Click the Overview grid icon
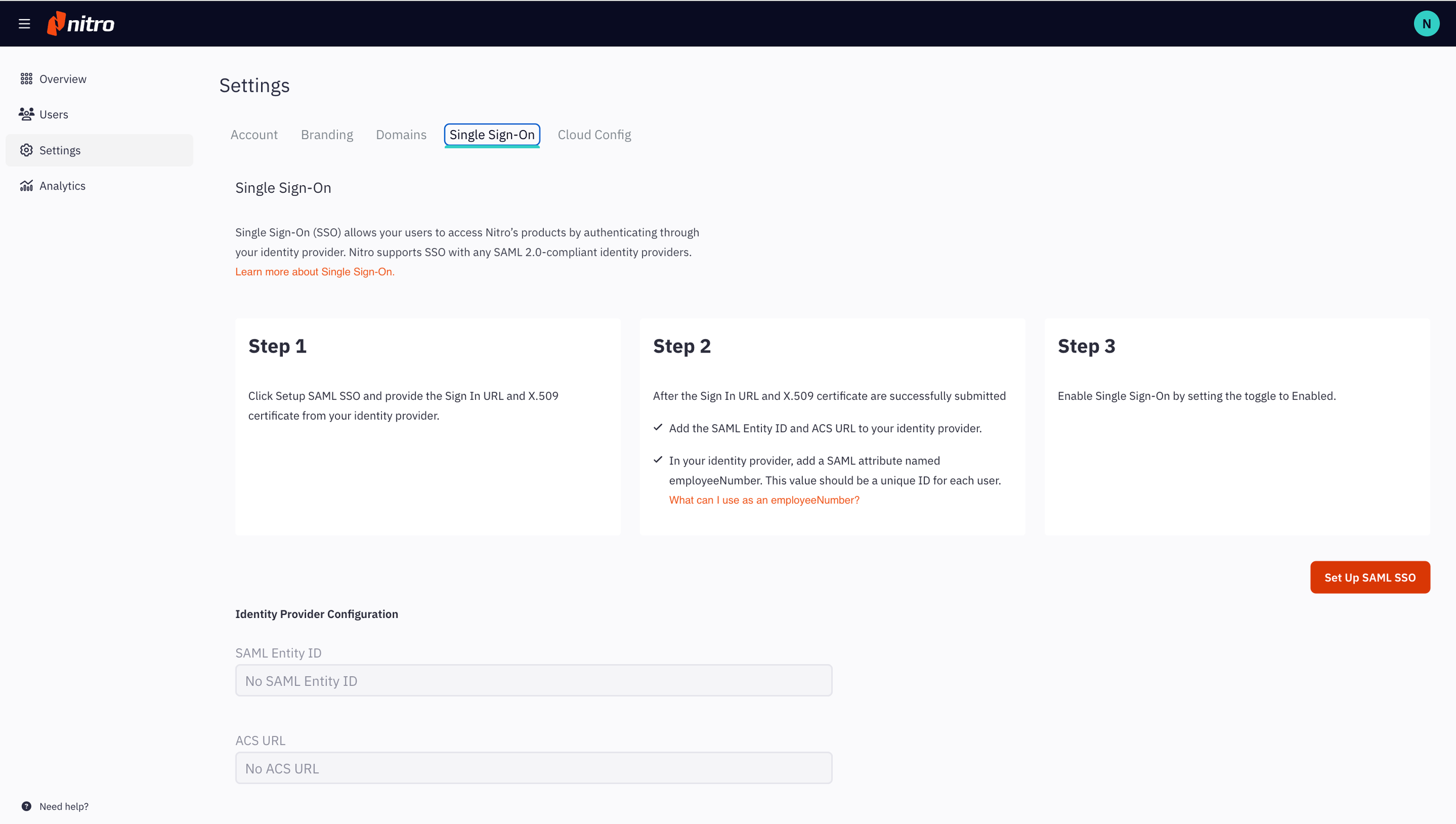 pos(27,79)
